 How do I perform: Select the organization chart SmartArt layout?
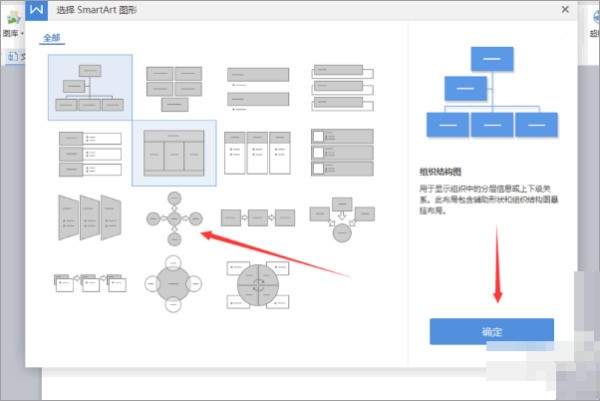pos(90,87)
